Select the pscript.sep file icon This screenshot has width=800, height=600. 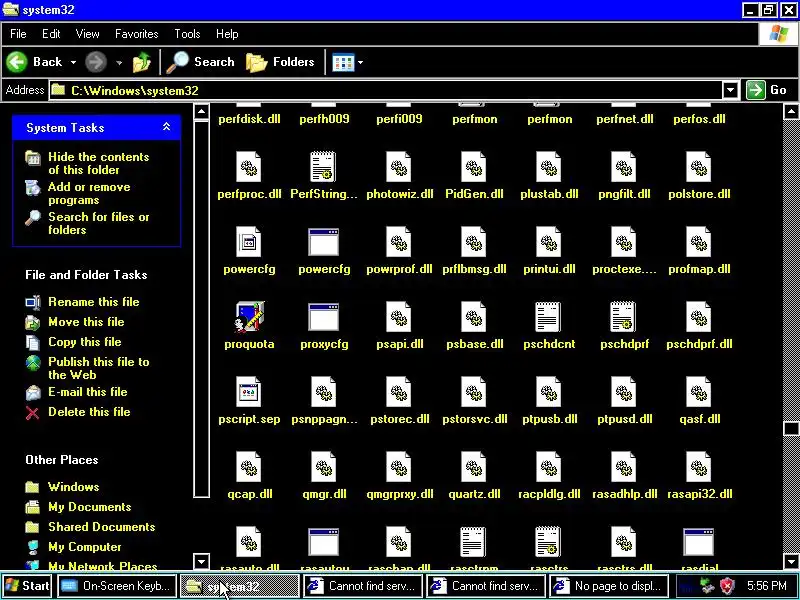click(249, 392)
